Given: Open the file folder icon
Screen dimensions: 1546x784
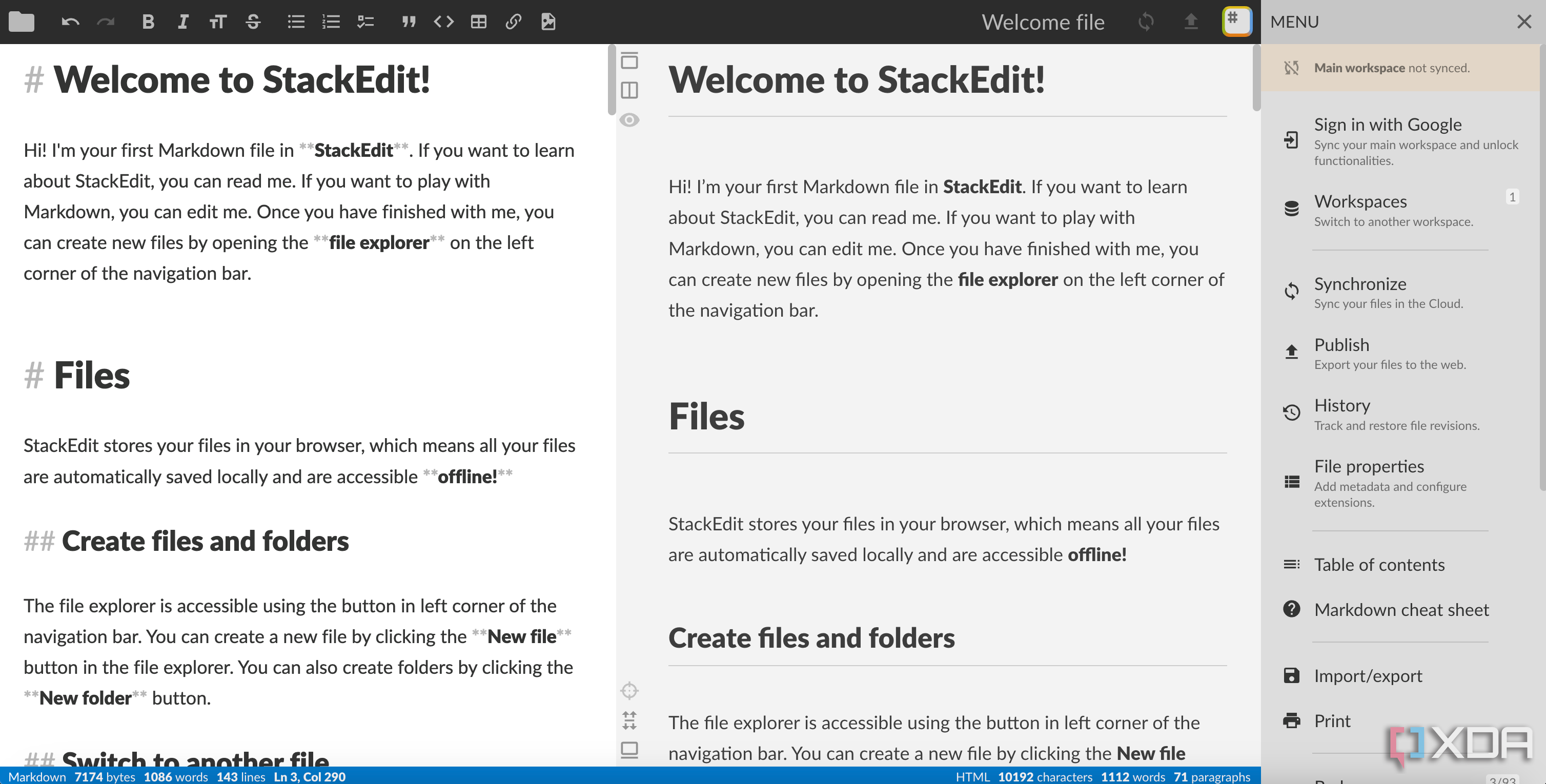Looking at the screenshot, I should point(22,21).
